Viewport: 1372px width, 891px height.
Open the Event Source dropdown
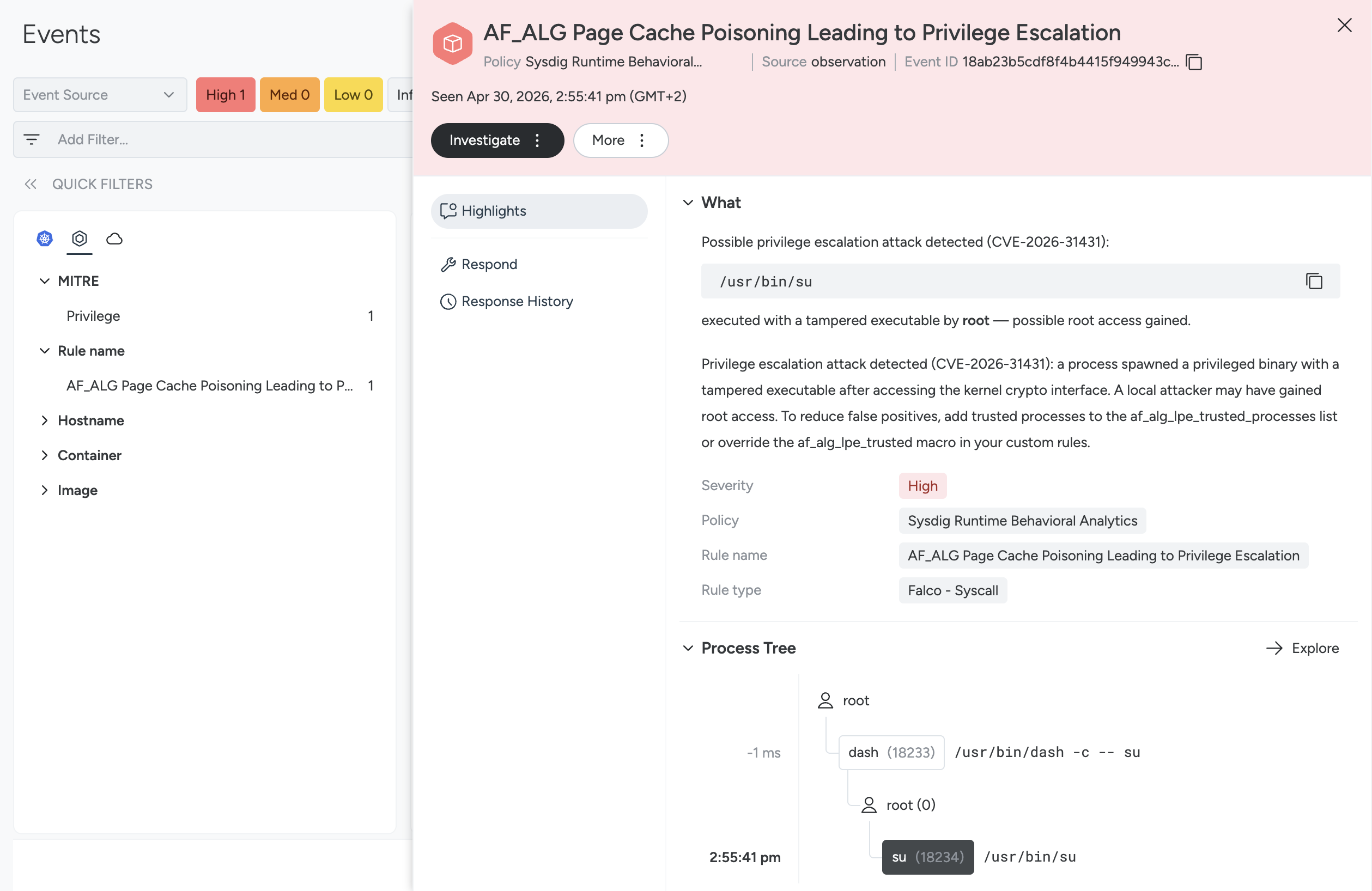point(100,95)
